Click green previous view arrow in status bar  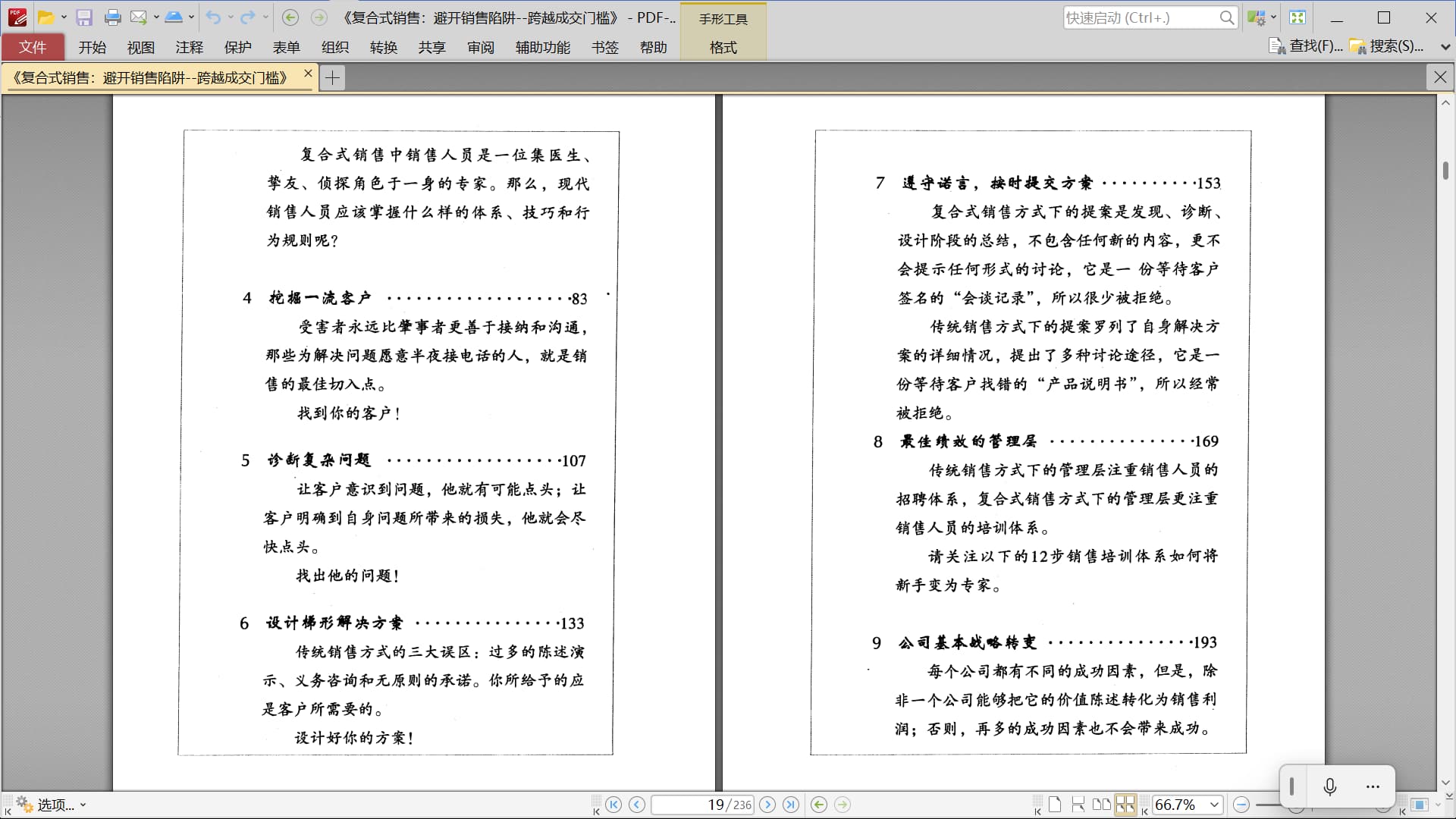[819, 805]
